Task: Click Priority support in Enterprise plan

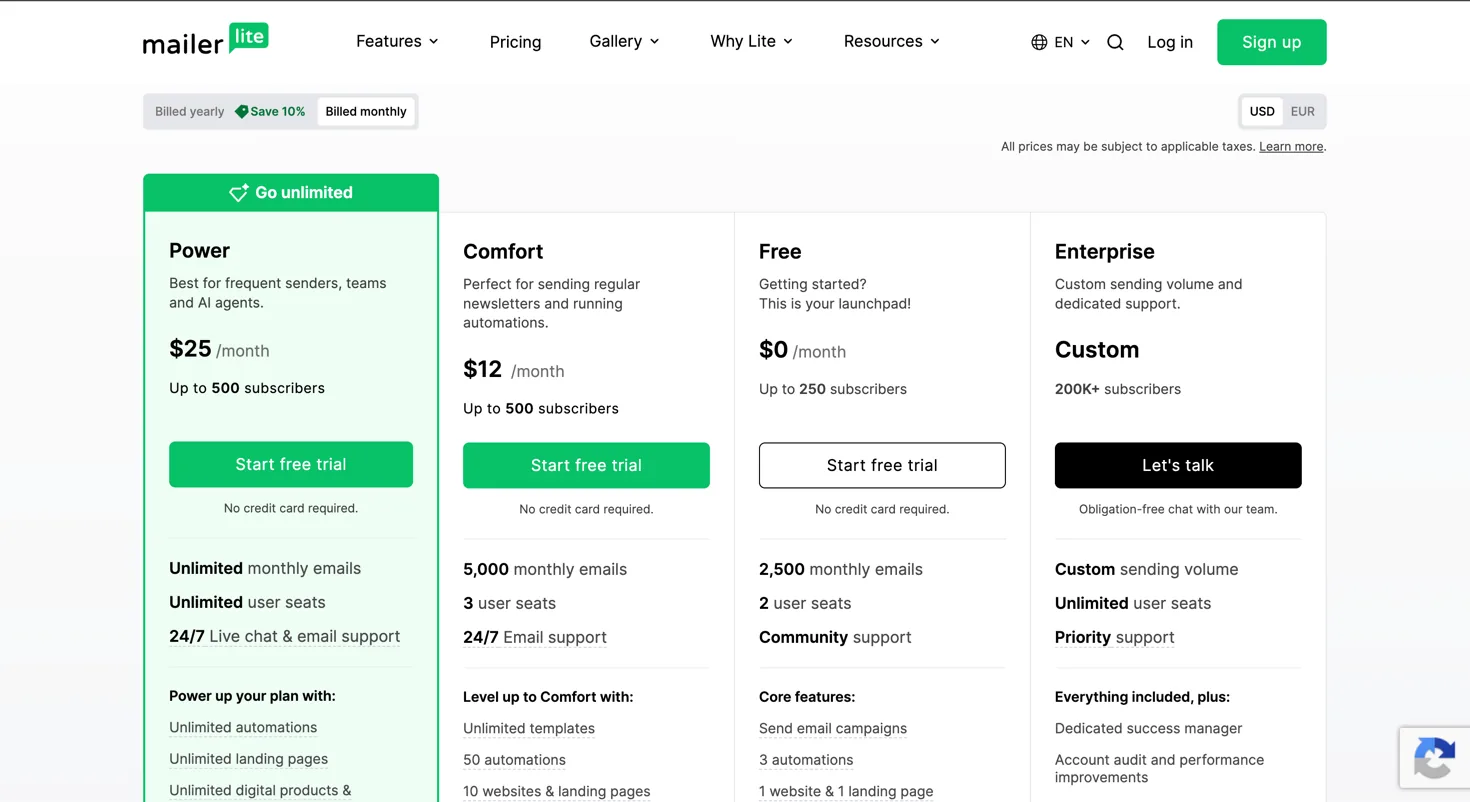Action: (1114, 637)
